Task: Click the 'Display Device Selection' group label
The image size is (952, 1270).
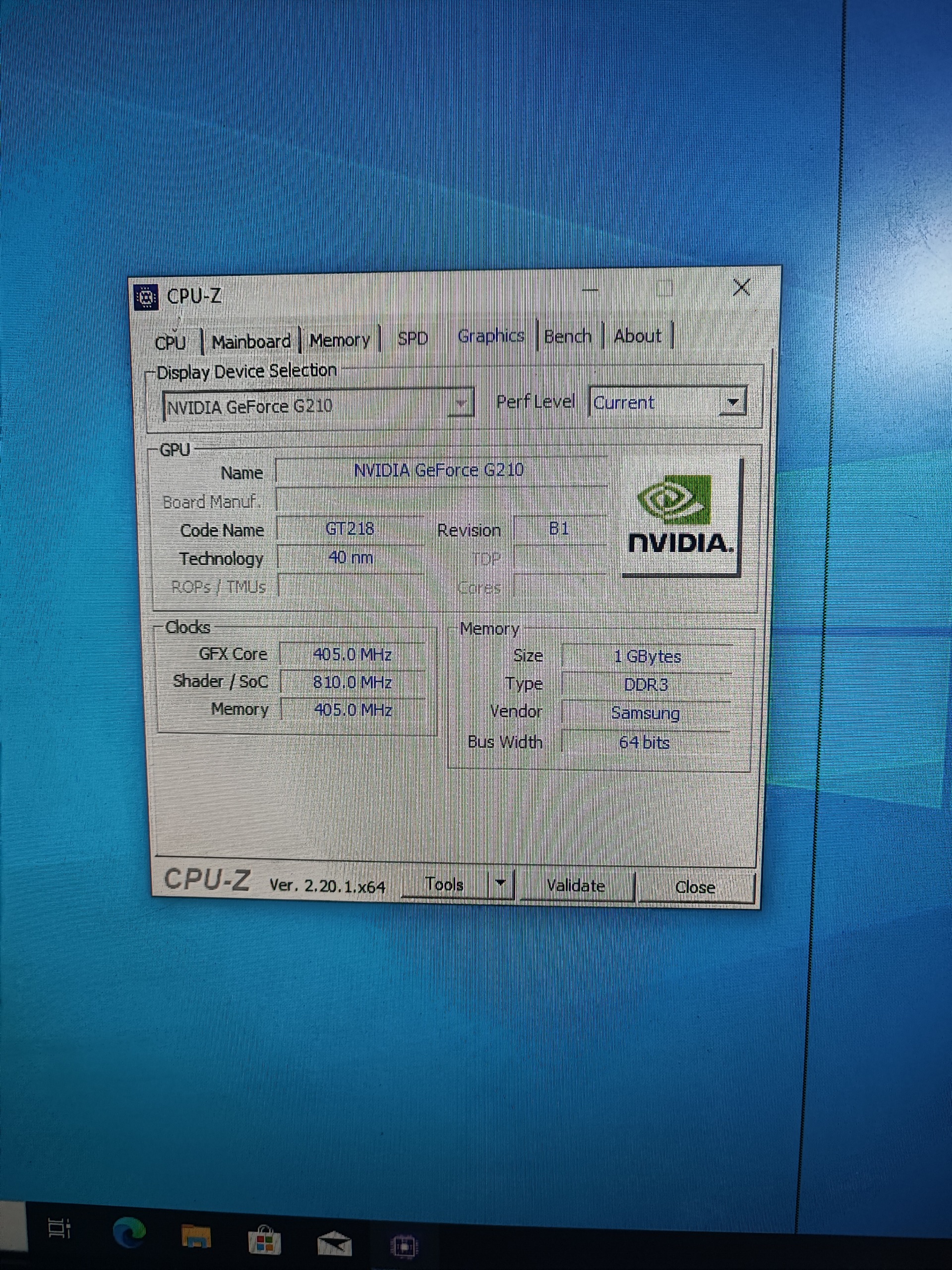Action: pyautogui.click(x=247, y=372)
